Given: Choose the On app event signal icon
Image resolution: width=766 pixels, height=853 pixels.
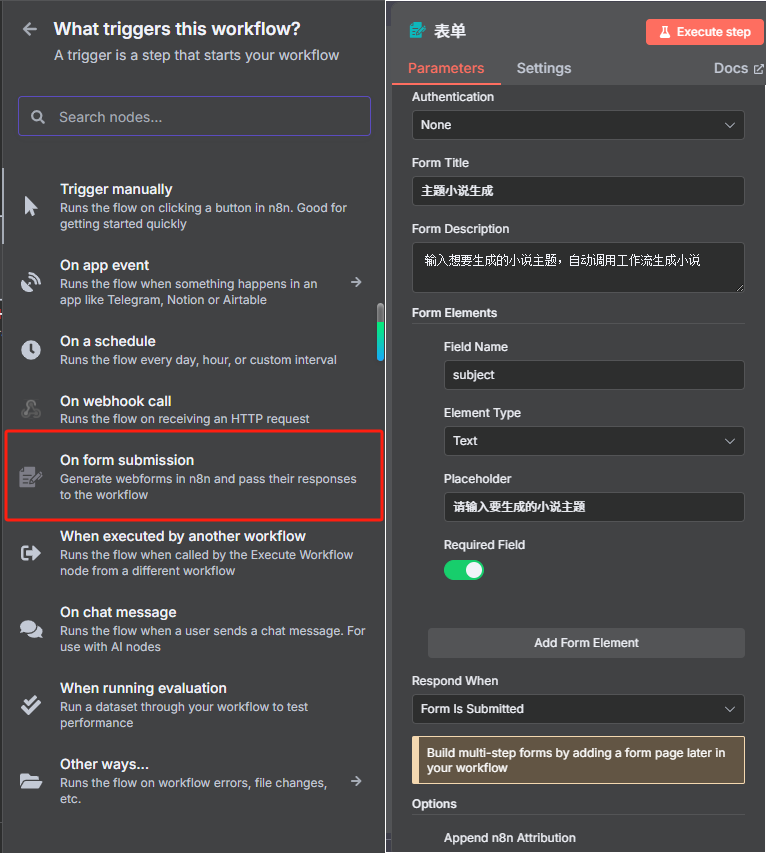Looking at the screenshot, I should [x=31, y=282].
